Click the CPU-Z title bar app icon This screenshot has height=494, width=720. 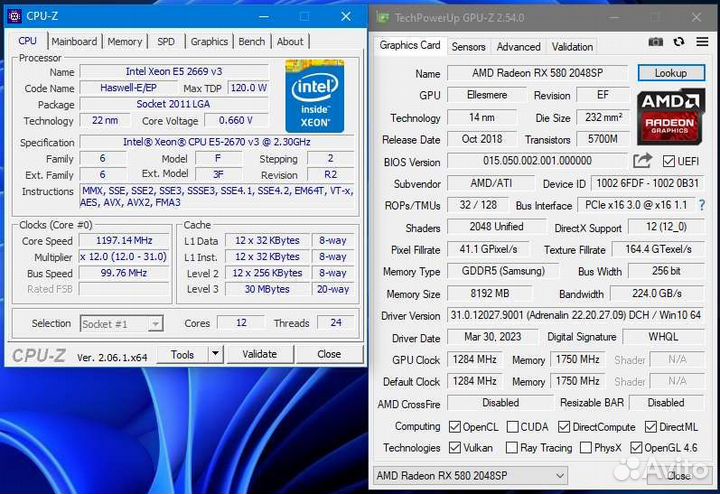pos(15,17)
